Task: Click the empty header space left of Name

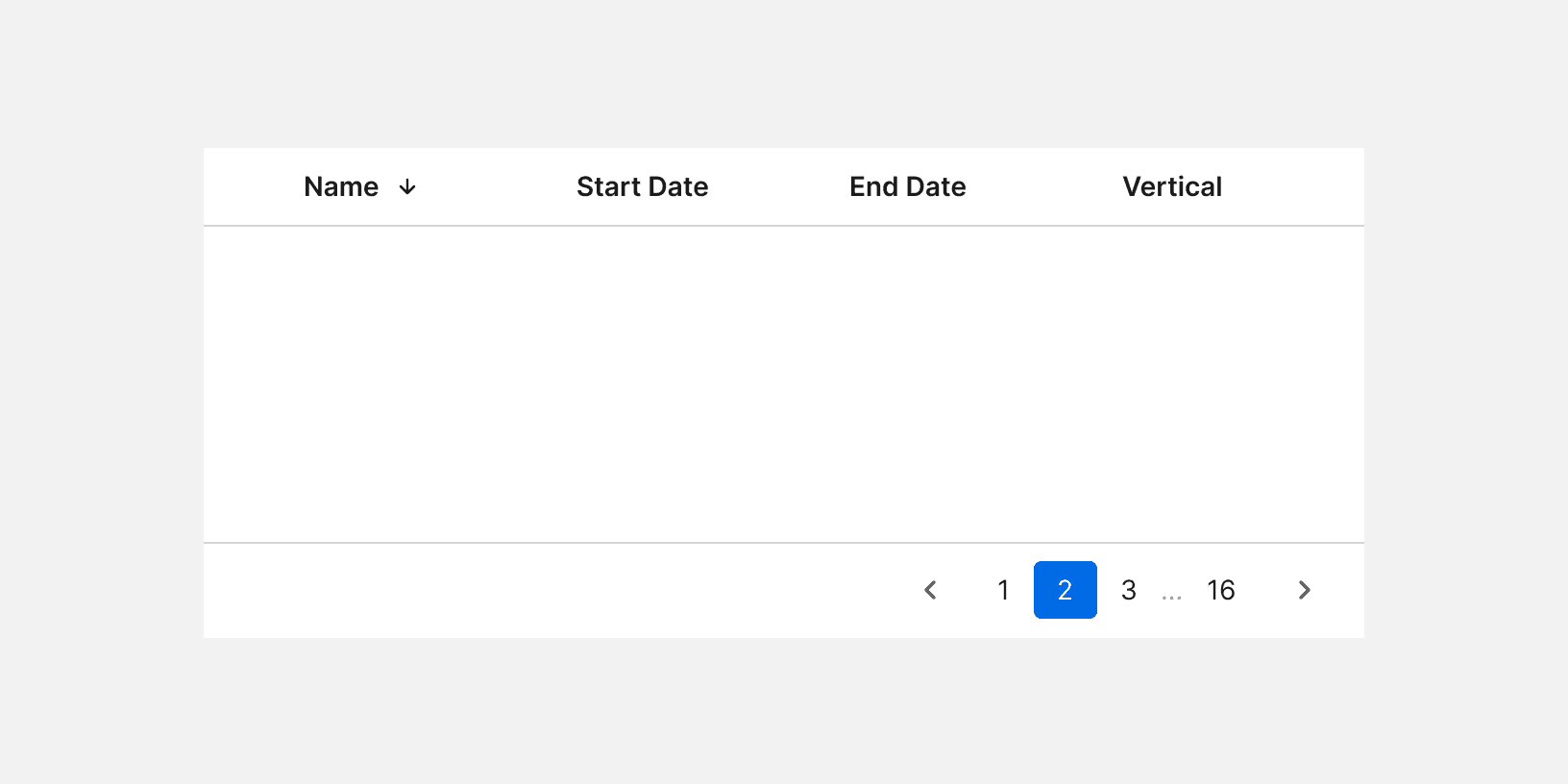Action: point(250,187)
